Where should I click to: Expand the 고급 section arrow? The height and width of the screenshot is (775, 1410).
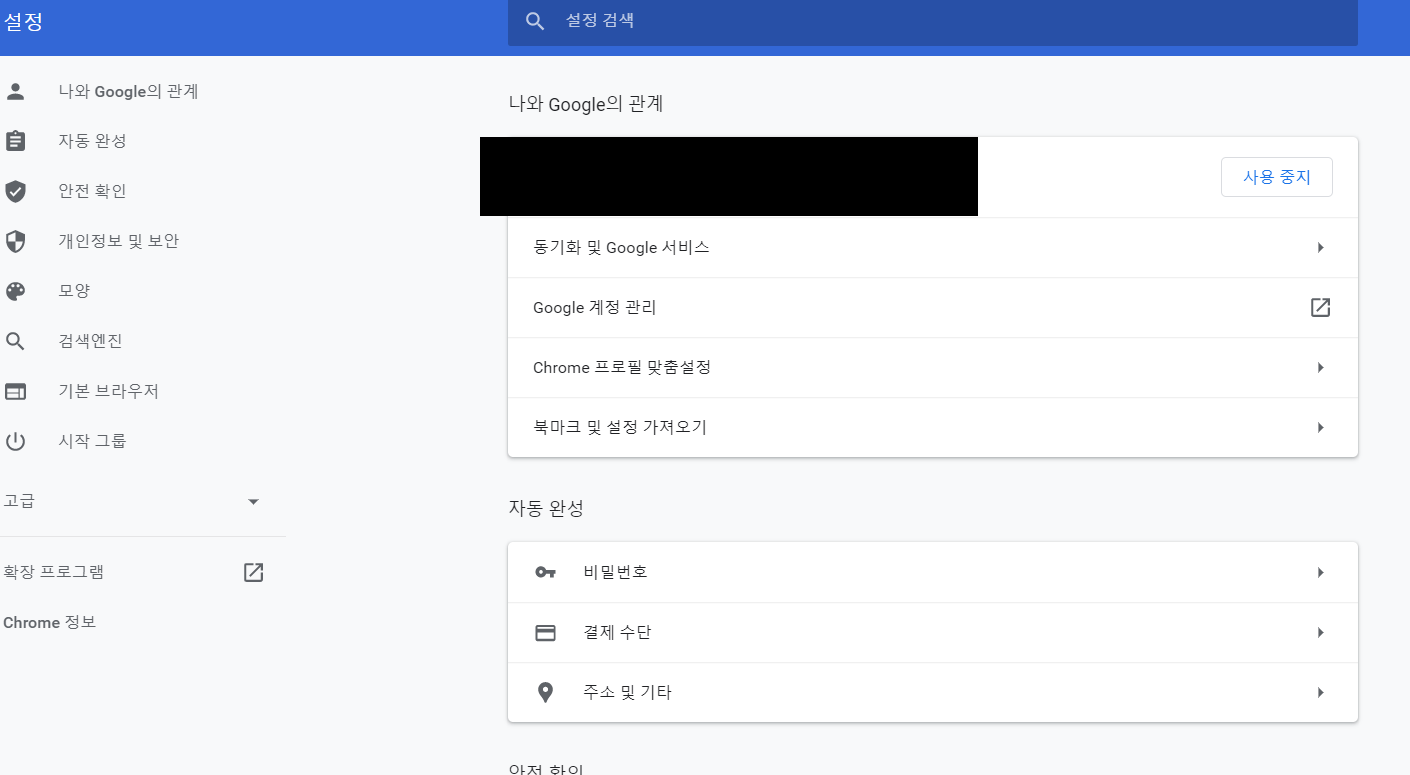(253, 501)
